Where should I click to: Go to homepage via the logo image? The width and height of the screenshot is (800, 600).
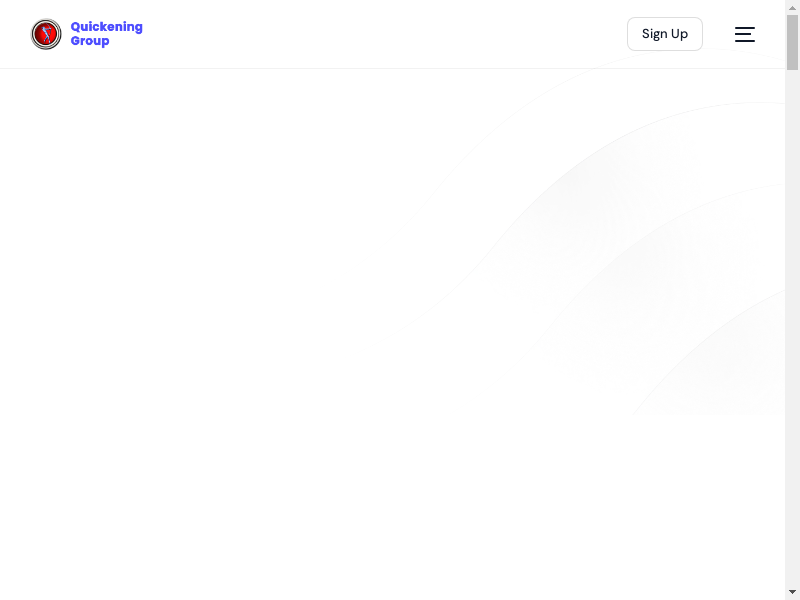tap(46, 34)
